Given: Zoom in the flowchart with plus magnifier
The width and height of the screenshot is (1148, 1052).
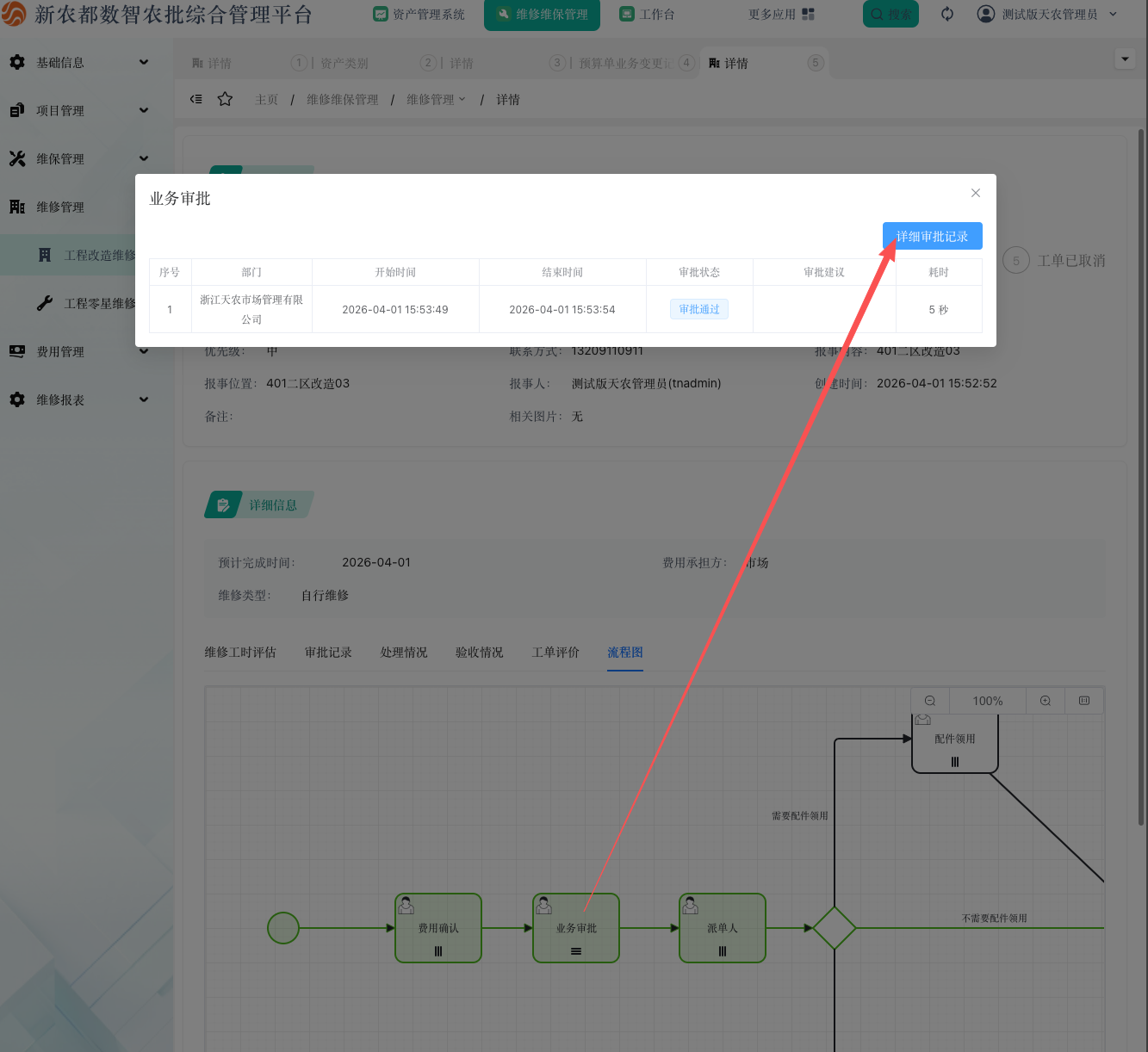Looking at the screenshot, I should (x=1045, y=701).
